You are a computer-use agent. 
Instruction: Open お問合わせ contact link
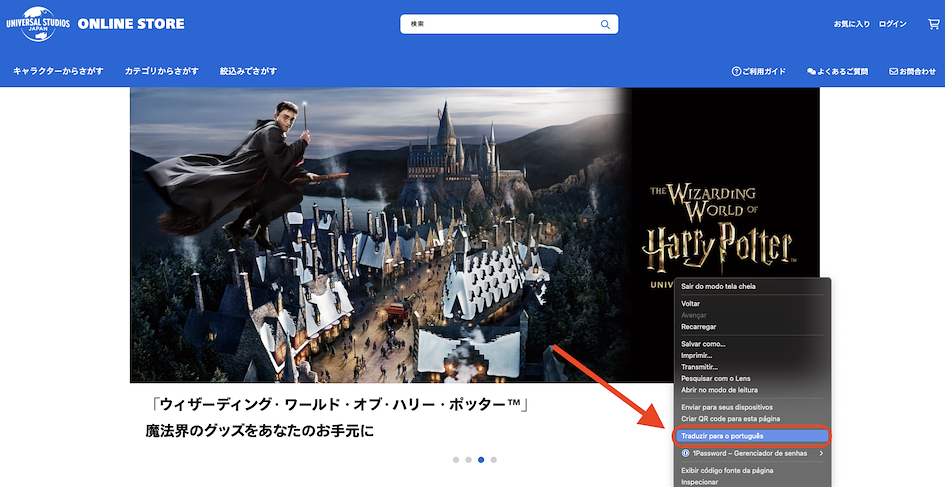(912, 71)
